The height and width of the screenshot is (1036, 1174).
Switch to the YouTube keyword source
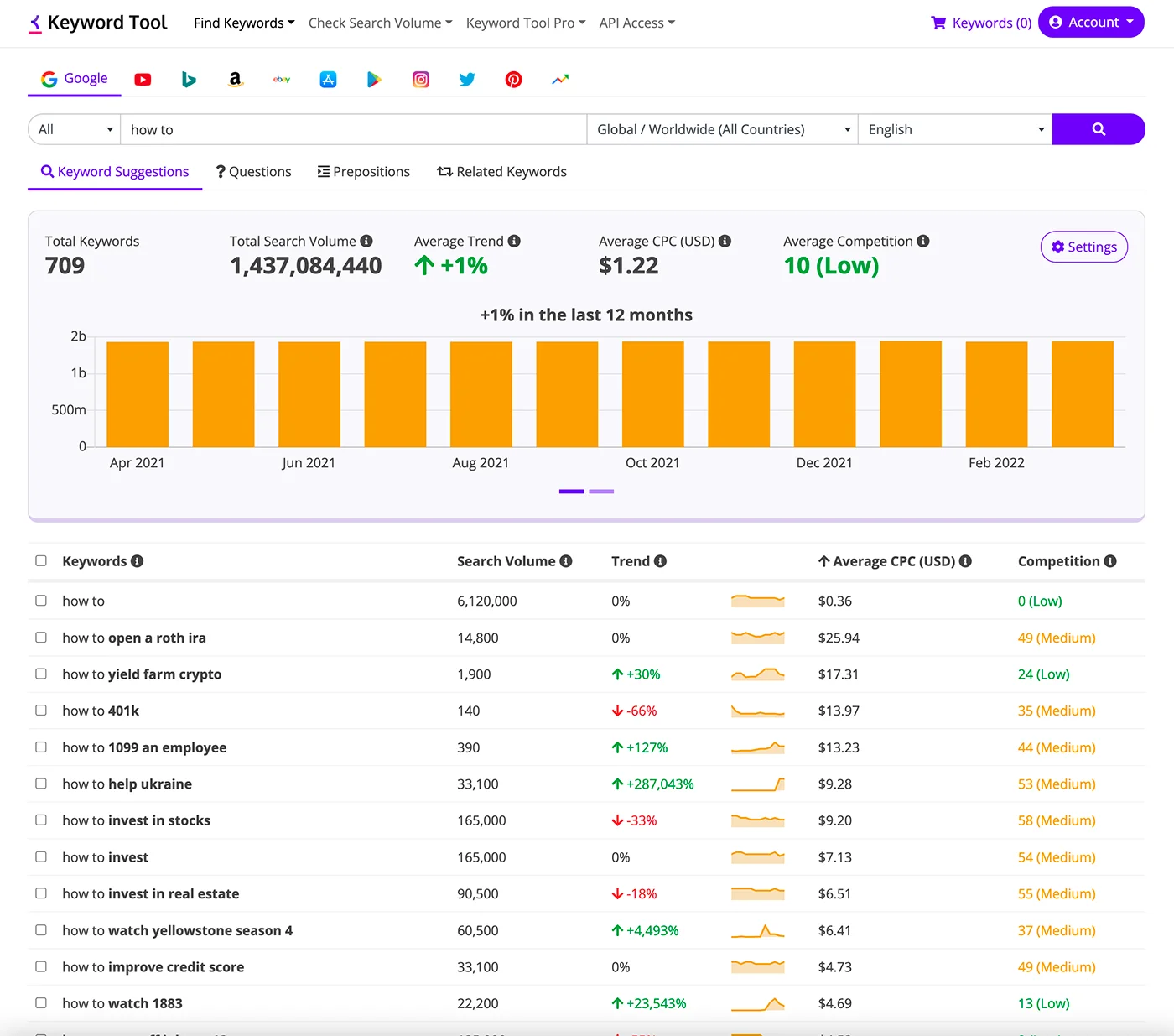tap(143, 79)
